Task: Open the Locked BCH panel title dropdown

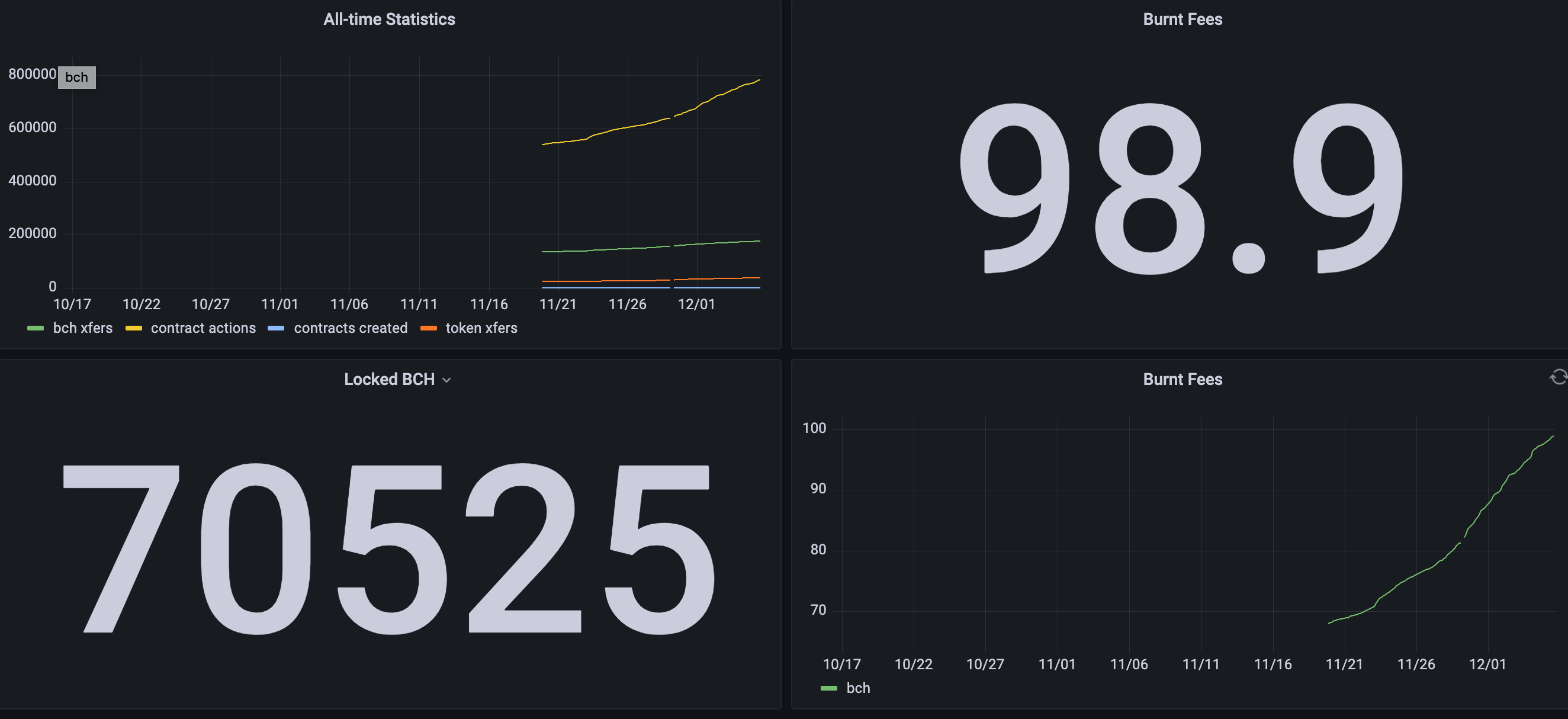Action: tap(447, 380)
